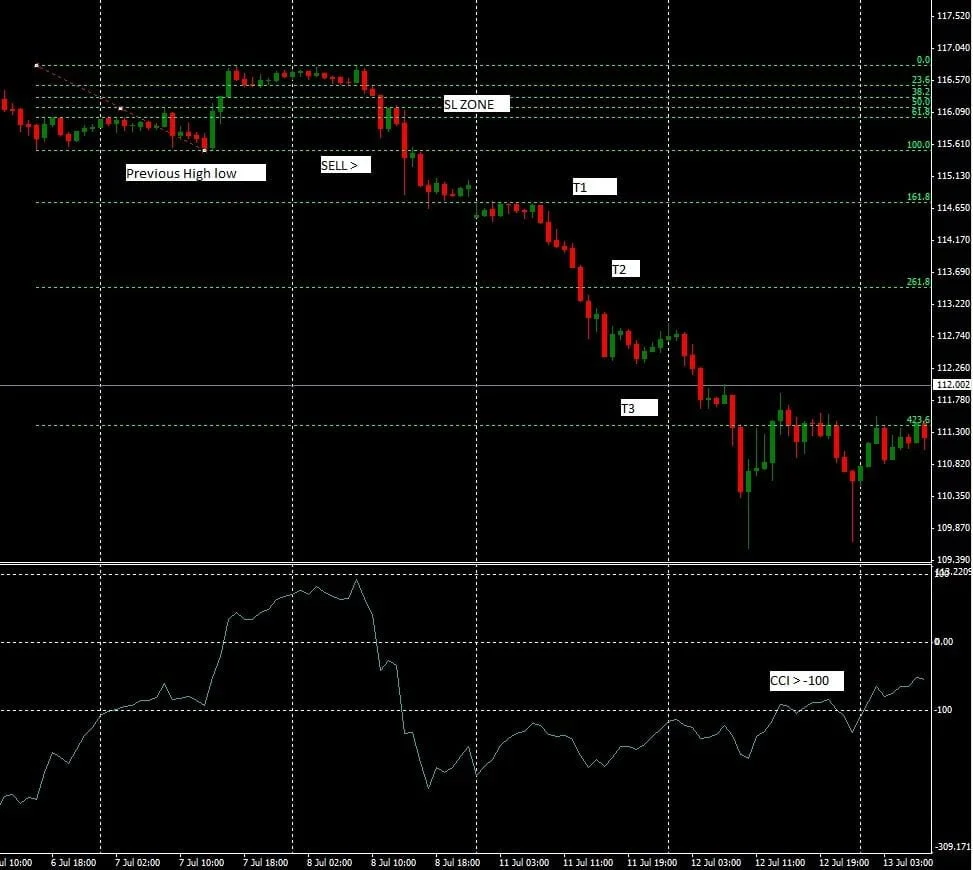Screen dimensions: 973x870
Task: Click the 116.090 price axis value
Action: (x=953, y=112)
